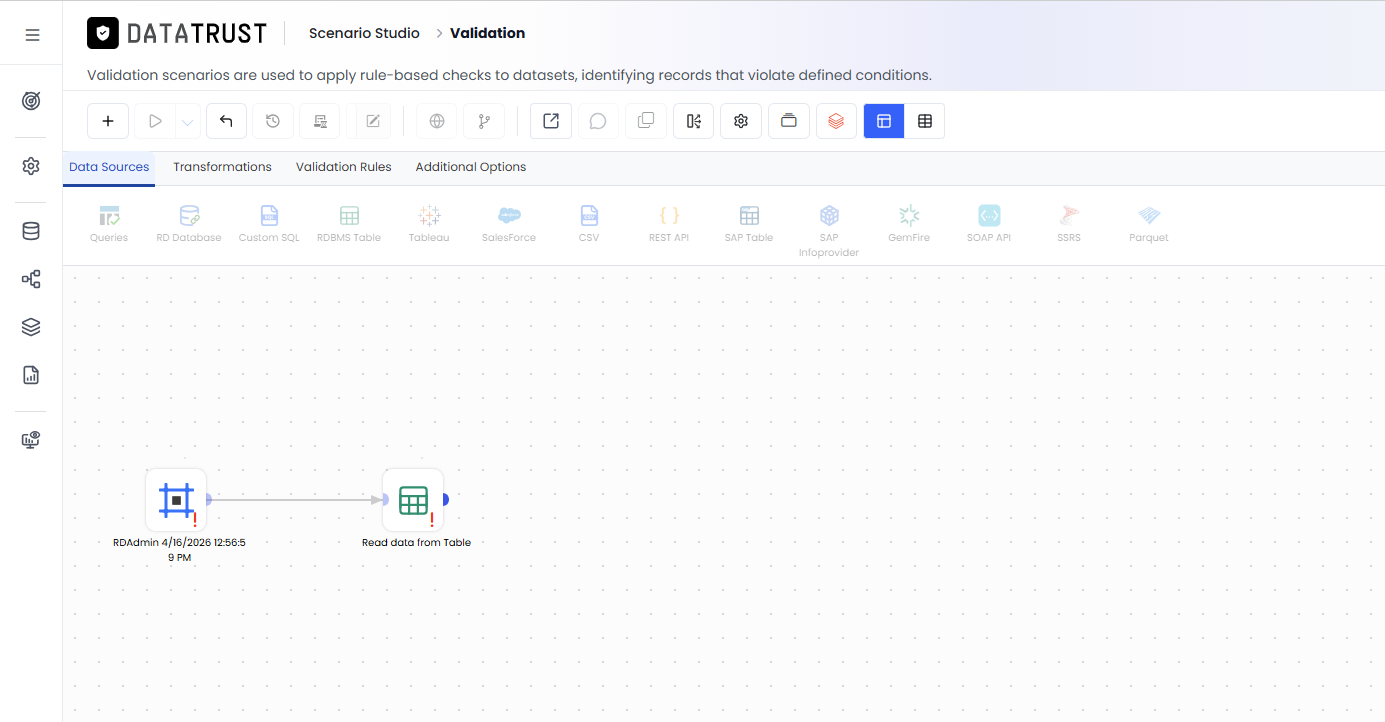The width and height of the screenshot is (1385, 722).
Task: Open the hamburger menu
Action: pos(32,35)
